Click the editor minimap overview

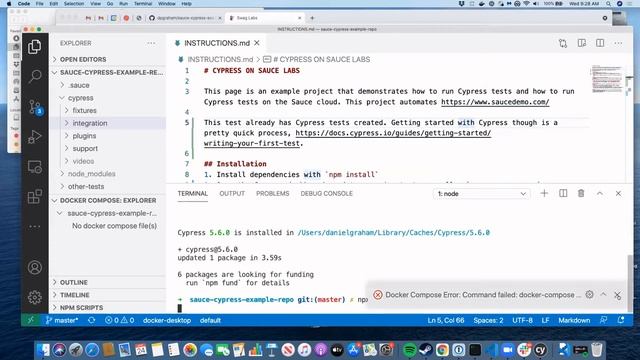click(607, 79)
